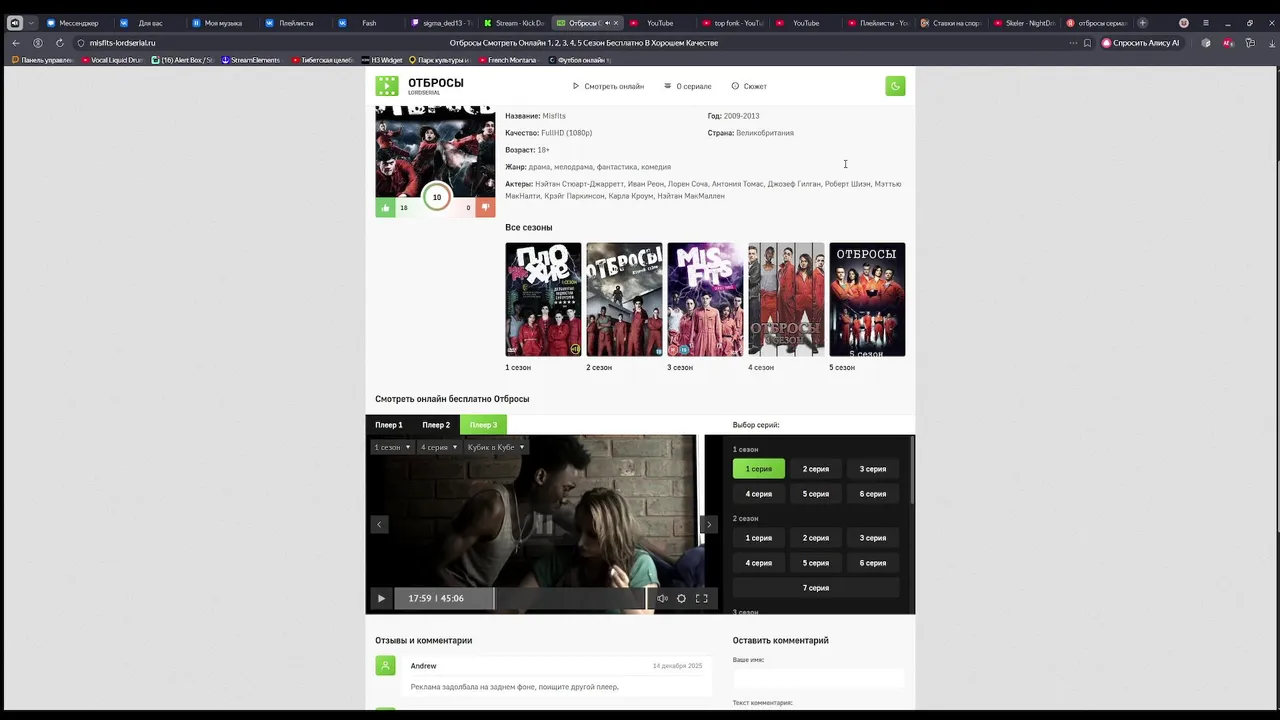Image resolution: width=1280 pixels, height=720 pixels.
Task: Click the green Отбросы film logo icon
Action: point(386,86)
